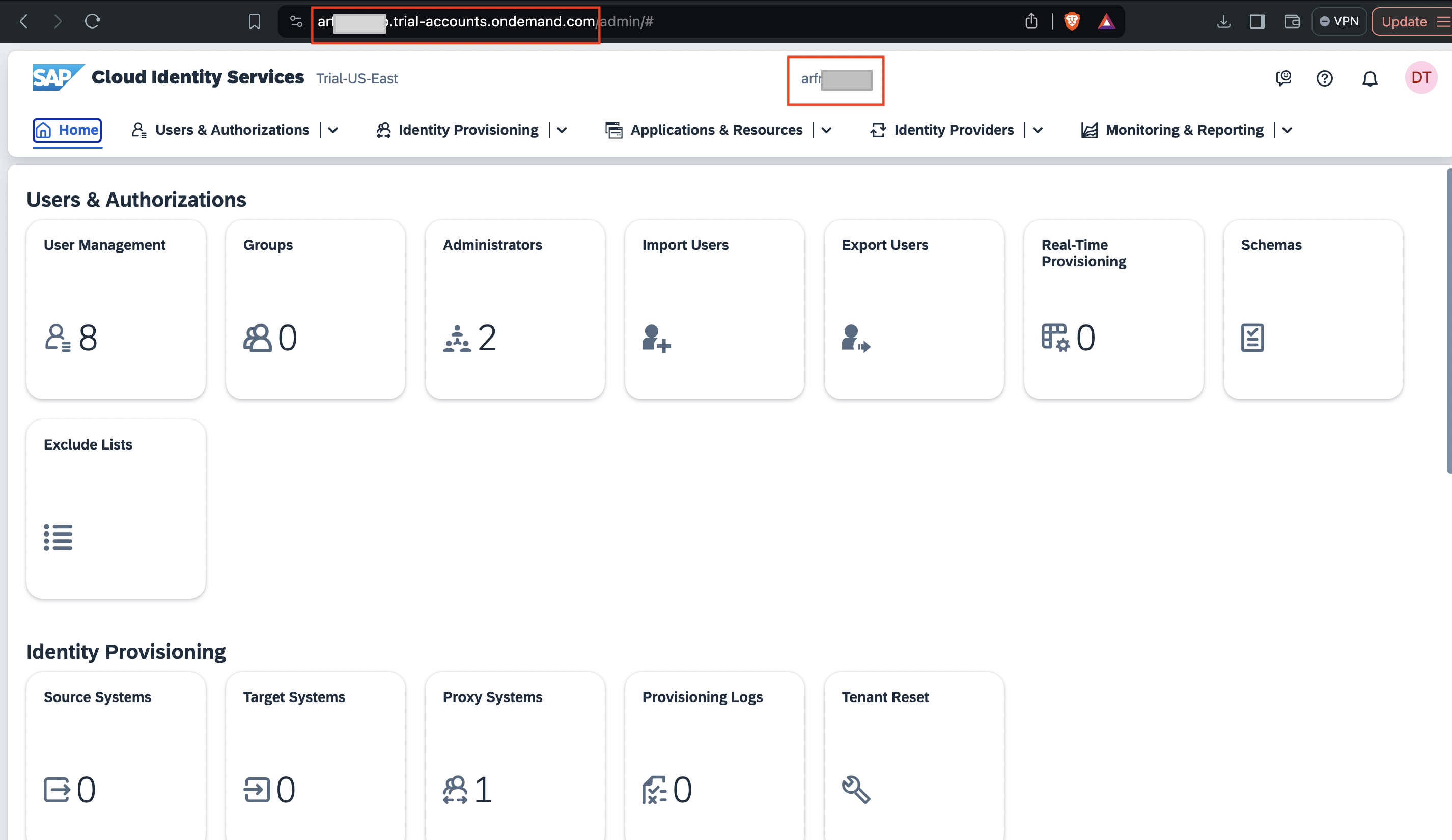Open the Brave Wallet icon
The width and height of the screenshot is (1452, 840).
tap(1292, 22)
